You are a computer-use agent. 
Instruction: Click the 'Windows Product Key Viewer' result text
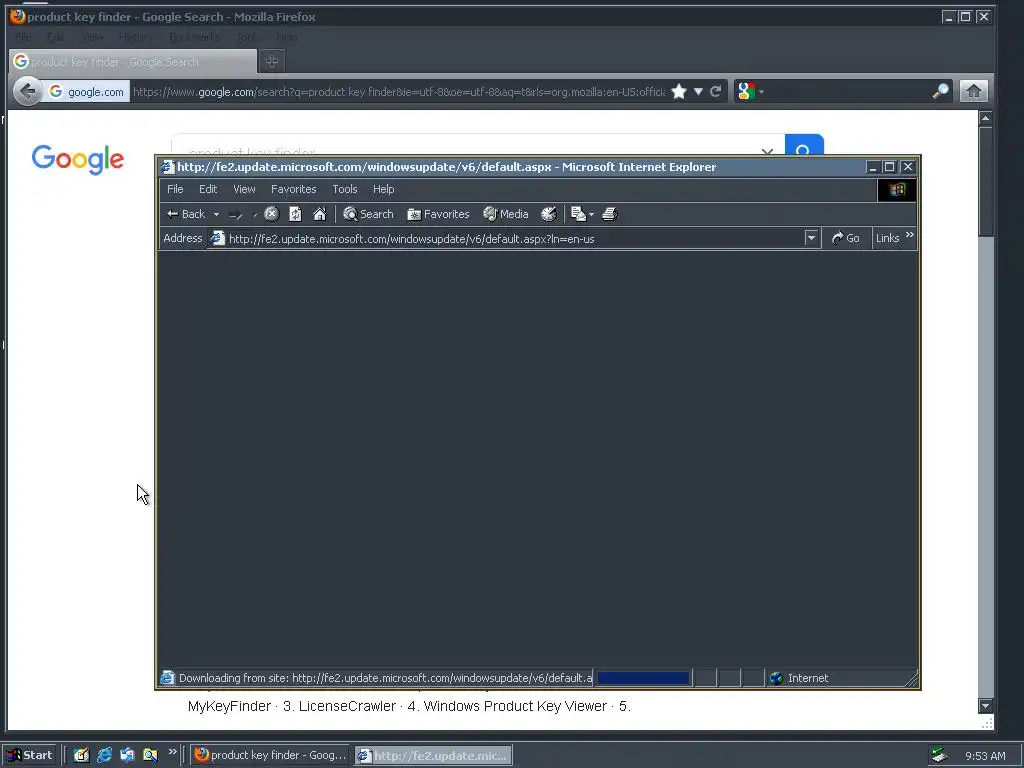[515, 707]
